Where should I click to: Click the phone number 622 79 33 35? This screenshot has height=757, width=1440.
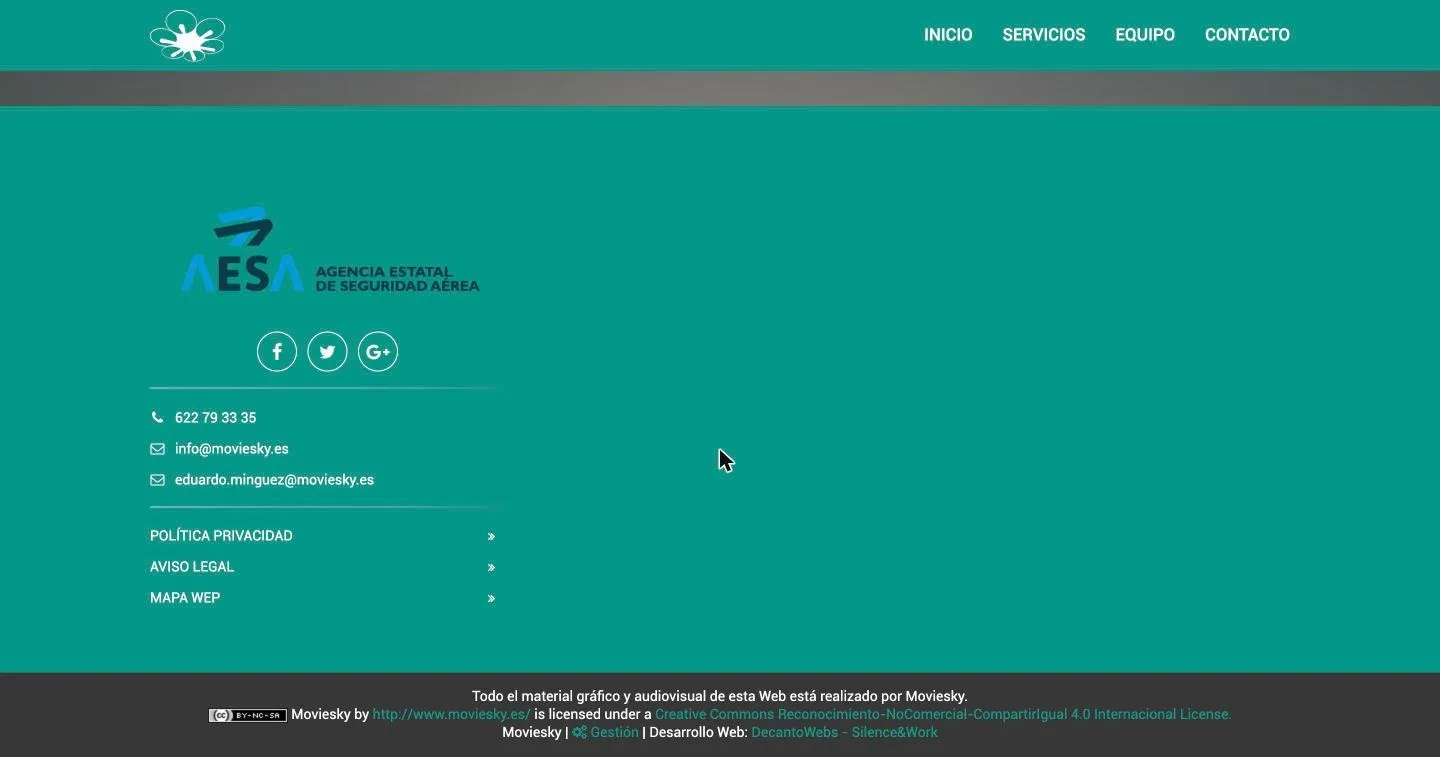tap(215, 418)
